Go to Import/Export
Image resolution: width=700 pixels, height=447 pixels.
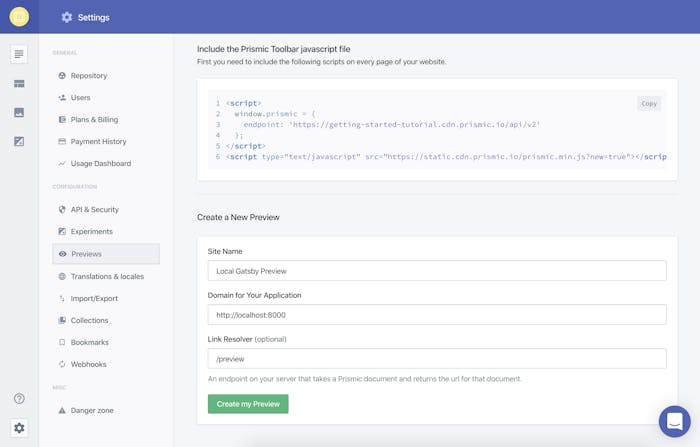(x=94, y=298)
